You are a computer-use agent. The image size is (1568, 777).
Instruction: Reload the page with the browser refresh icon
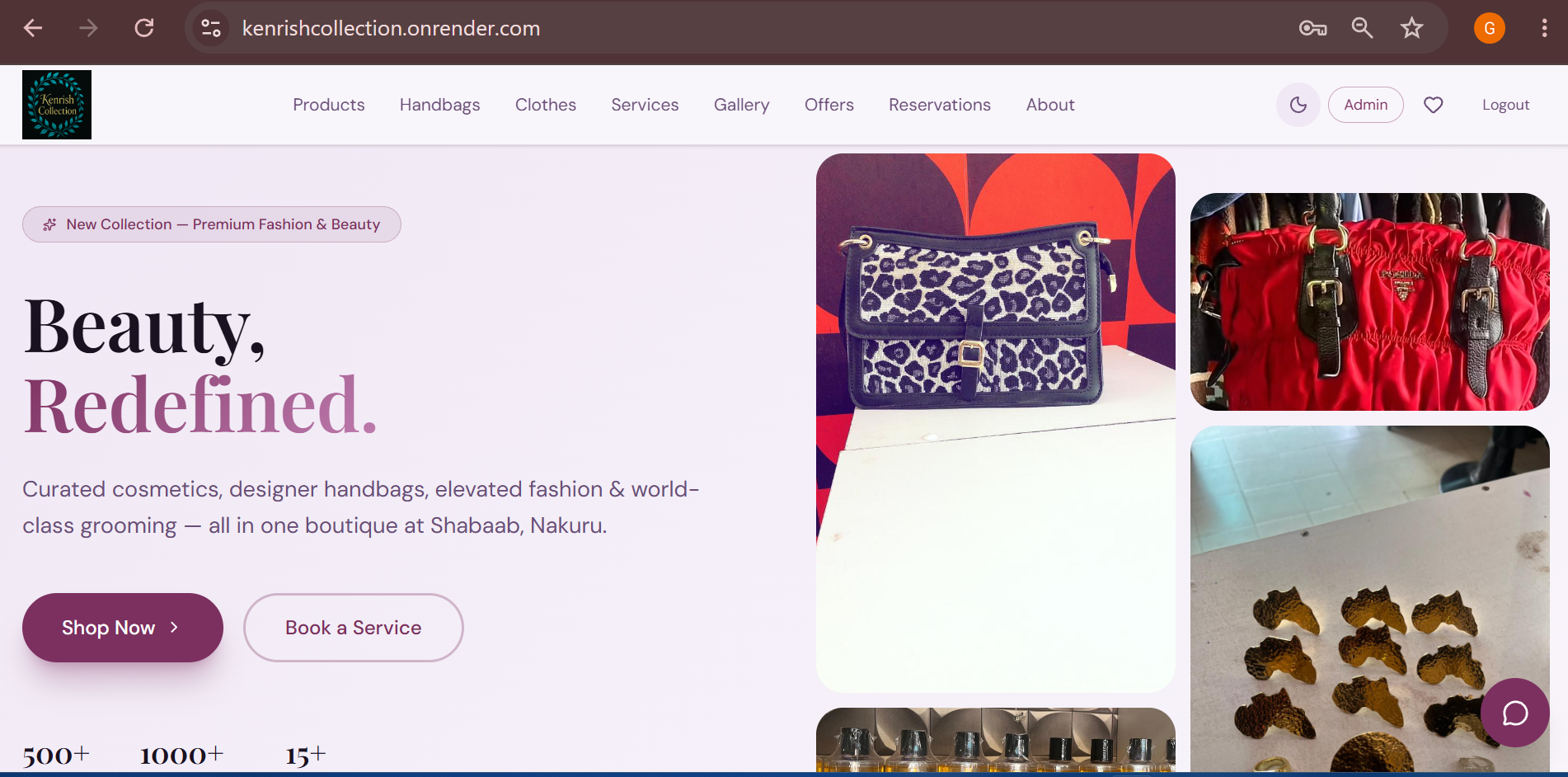[144, 28]
